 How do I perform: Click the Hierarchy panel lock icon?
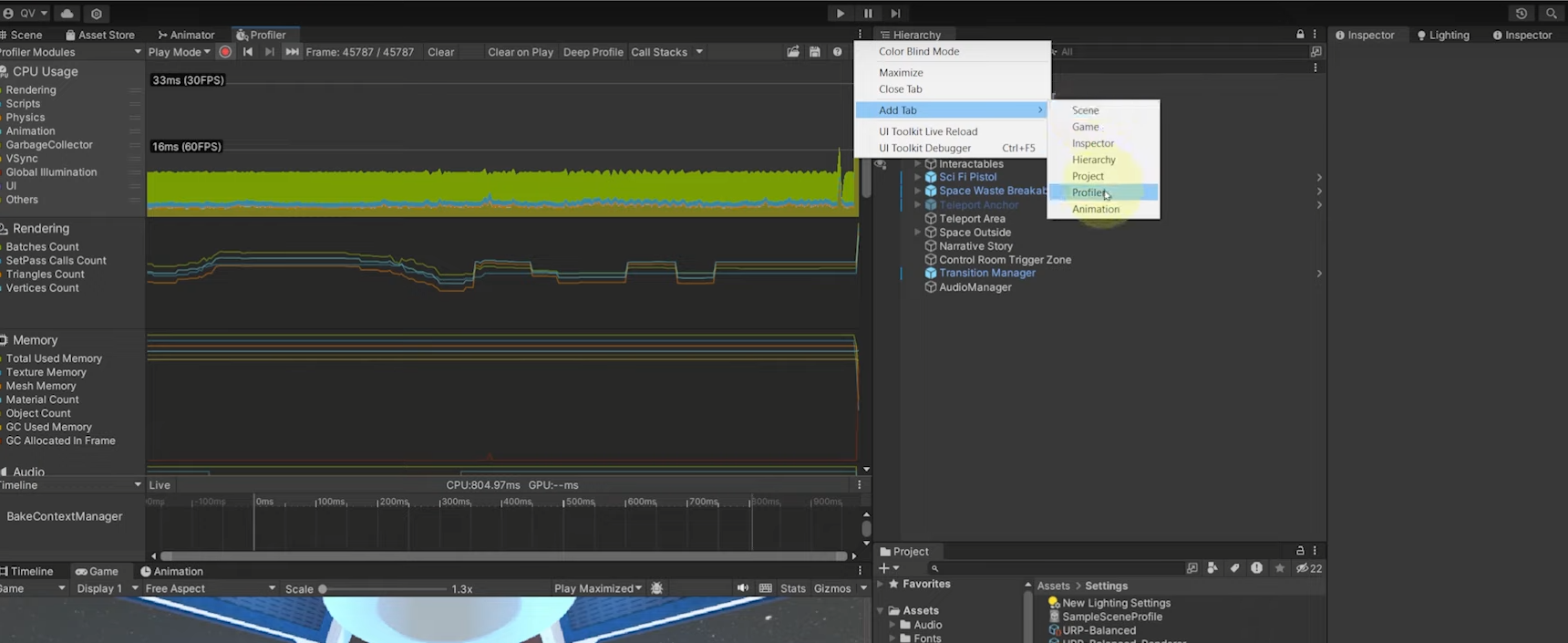pos(1300,35)
